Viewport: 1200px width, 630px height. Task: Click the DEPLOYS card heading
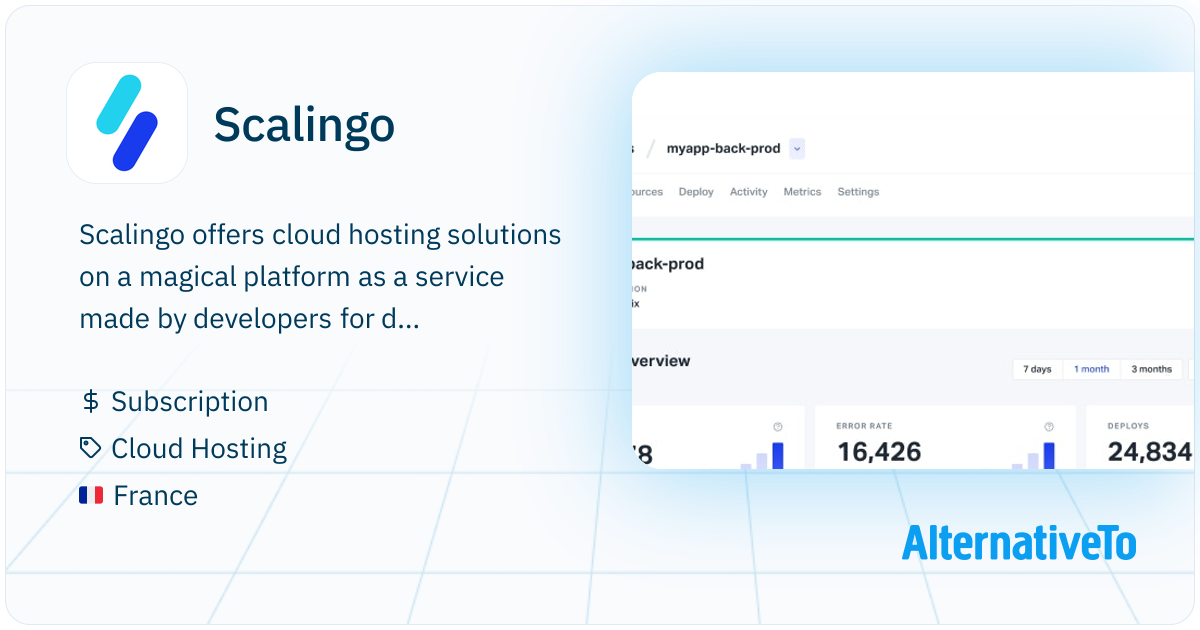(1128, 426)
